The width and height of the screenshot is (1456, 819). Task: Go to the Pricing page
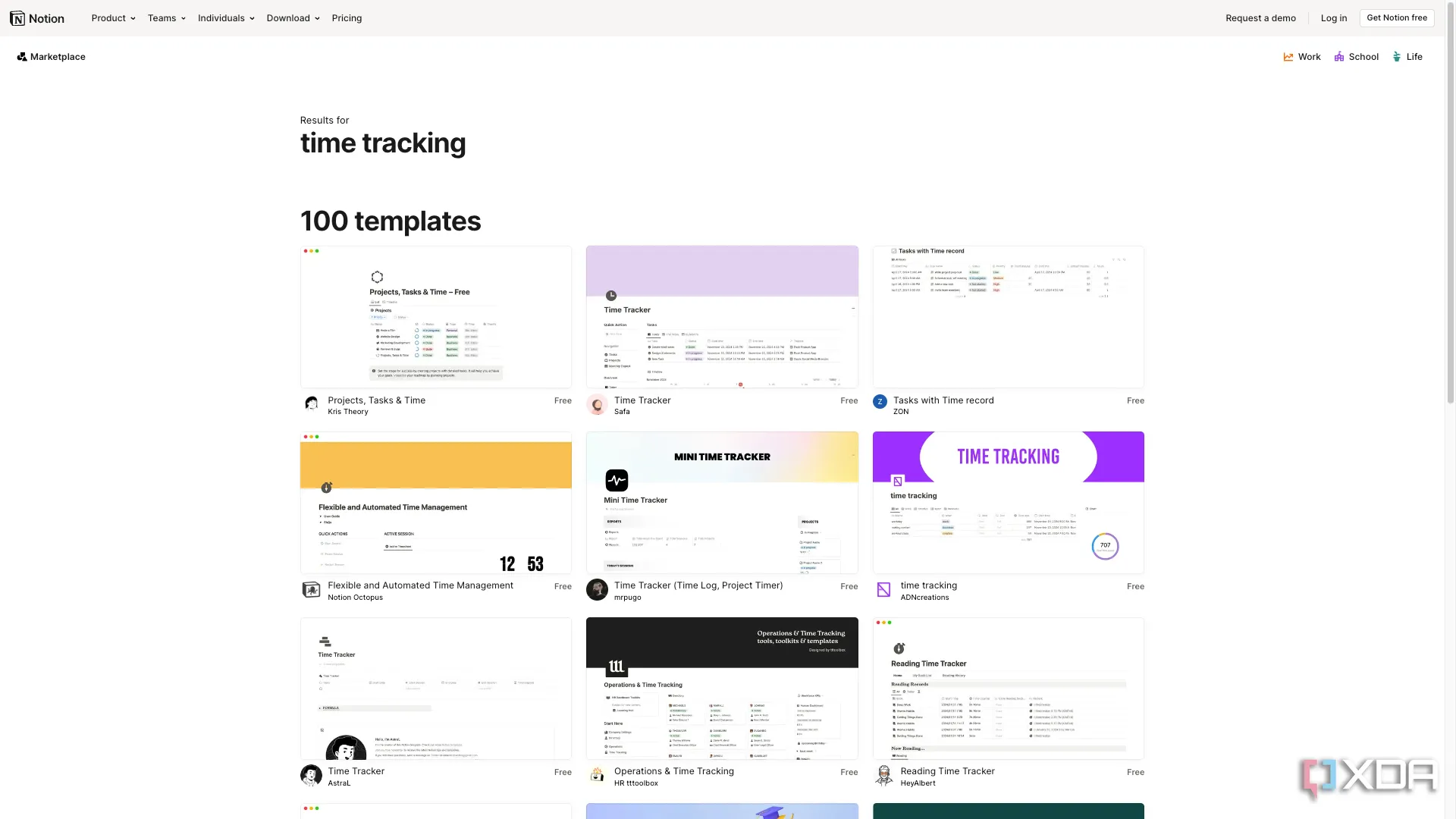click(347, 18)
